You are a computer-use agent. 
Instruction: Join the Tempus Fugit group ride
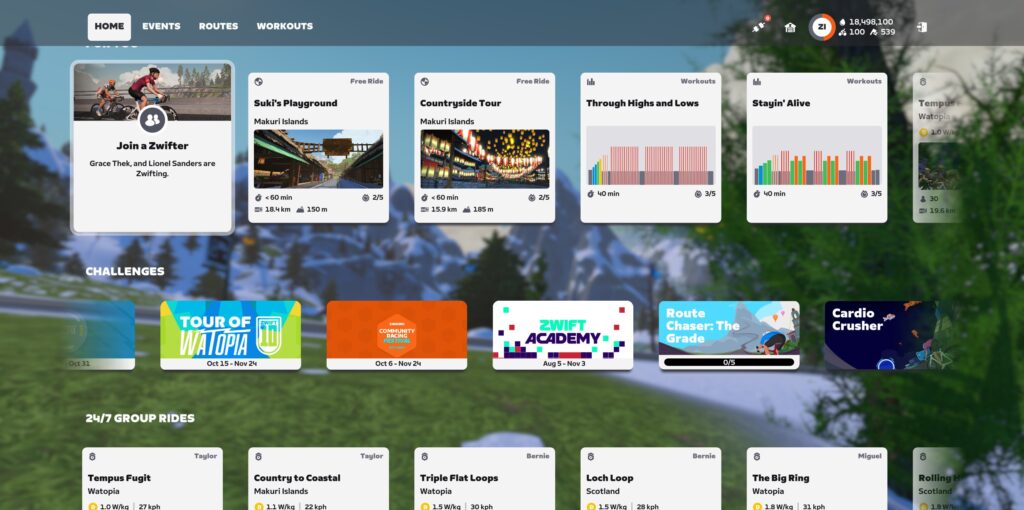coord(152,479)
